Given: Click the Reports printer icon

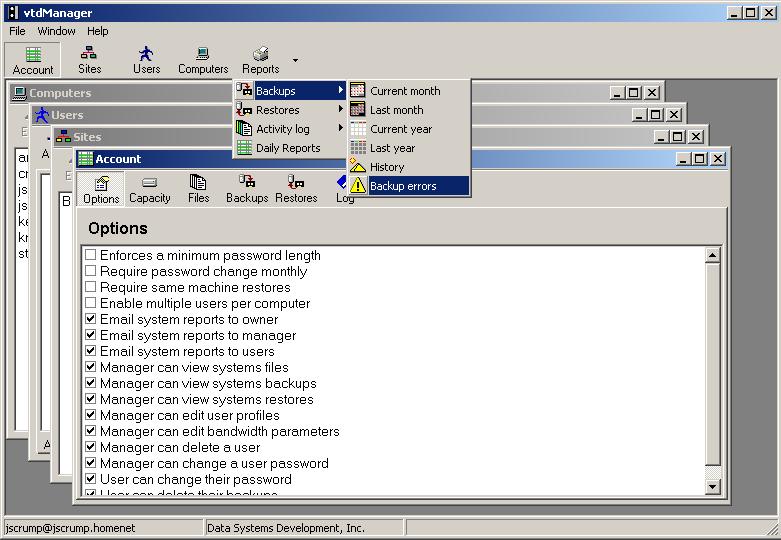Looking at the screenshot, I should 260,54.
